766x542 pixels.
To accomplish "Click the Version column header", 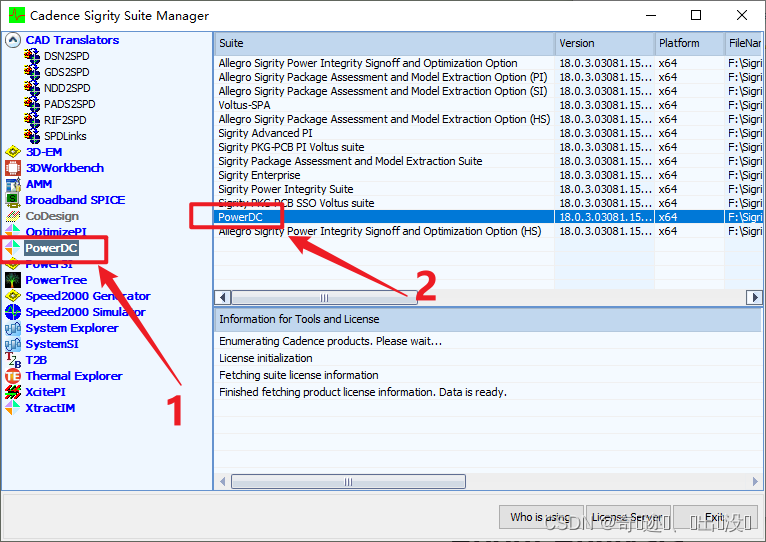I will [605, 43].
